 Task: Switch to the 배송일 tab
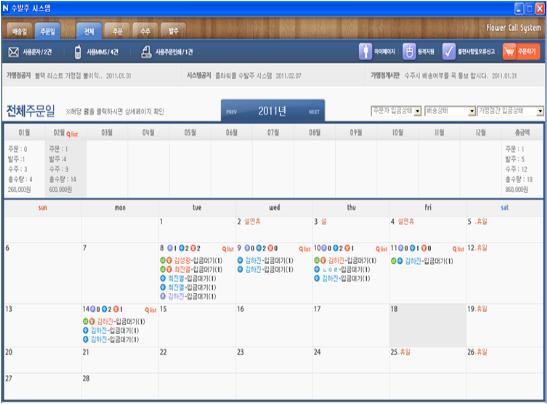click(19, 31)
